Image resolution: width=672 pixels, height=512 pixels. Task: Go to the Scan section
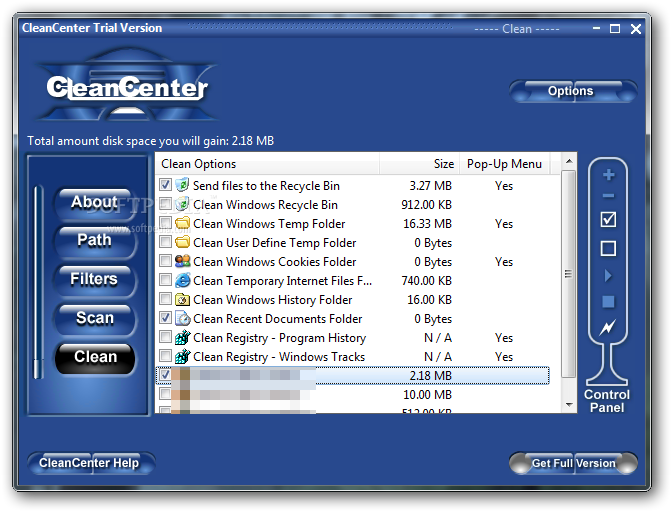(94, 318)
